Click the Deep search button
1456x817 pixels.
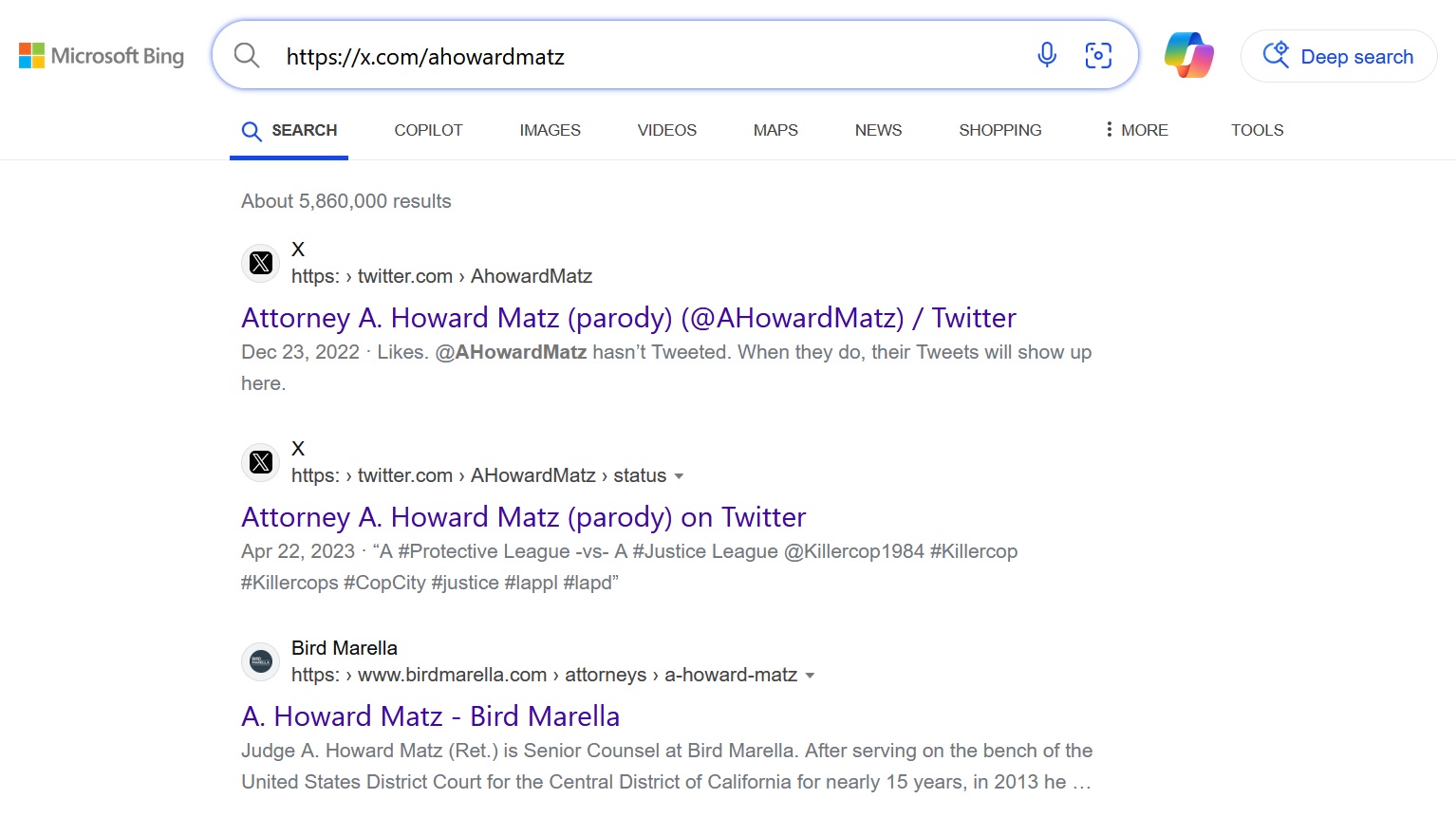1338,56
